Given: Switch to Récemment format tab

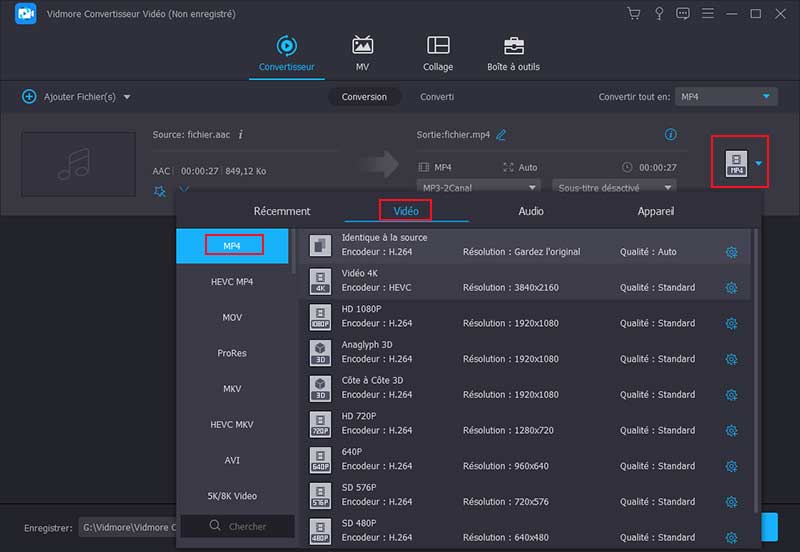Looking at the screenshot, I should click(x=282, y=211).
